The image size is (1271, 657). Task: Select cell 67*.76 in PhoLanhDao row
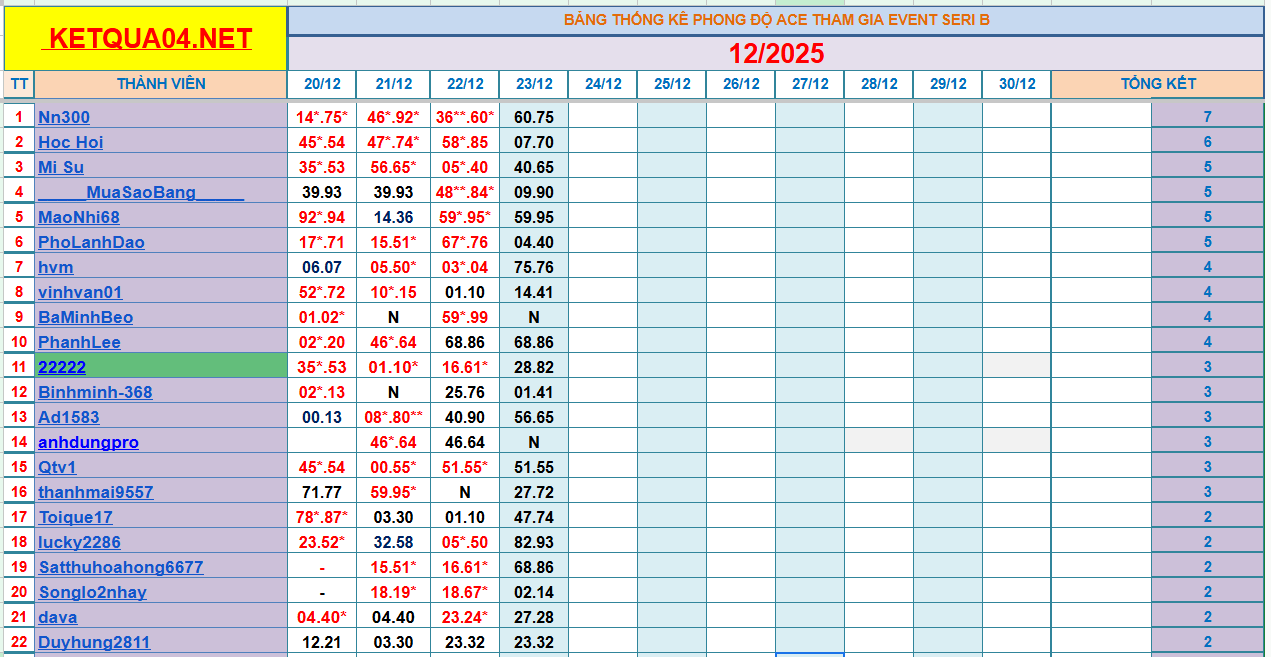click(x=465, y=242)
